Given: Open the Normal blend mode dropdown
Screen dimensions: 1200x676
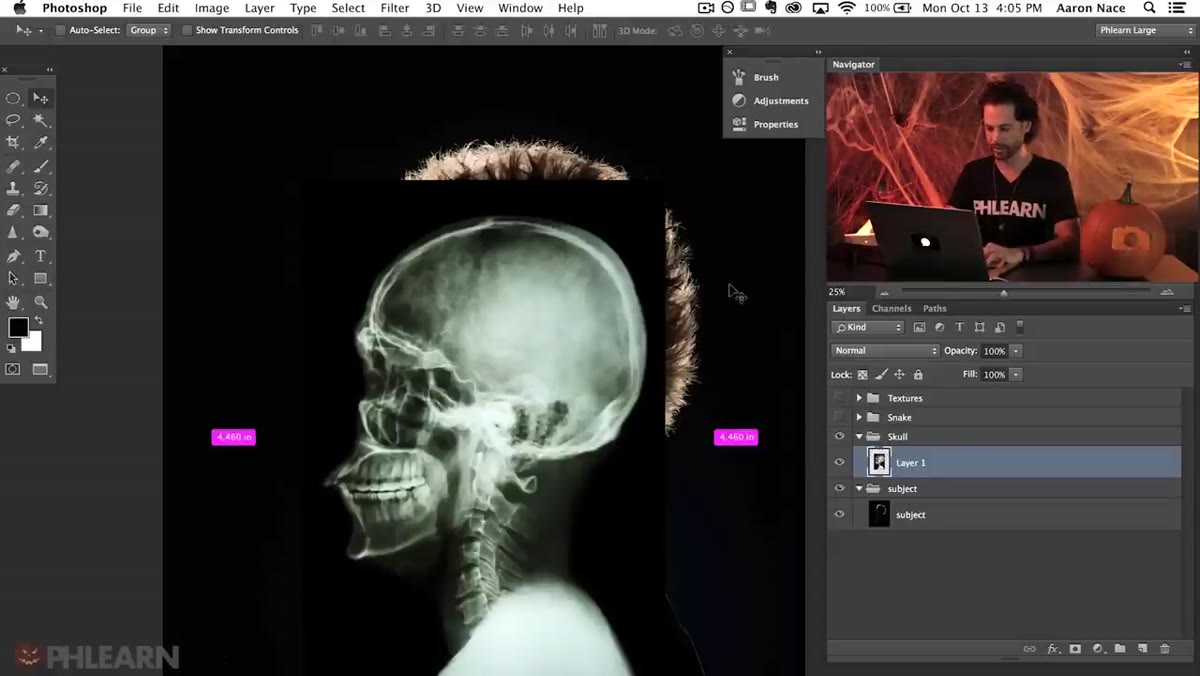Looking at the screenshot, I should click(885, 351).
